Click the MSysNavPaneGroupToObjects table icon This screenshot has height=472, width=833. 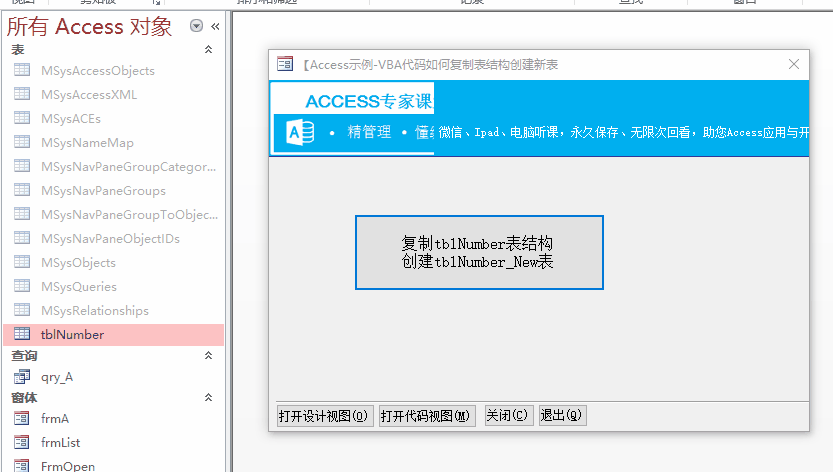click(x=22, y=214)
